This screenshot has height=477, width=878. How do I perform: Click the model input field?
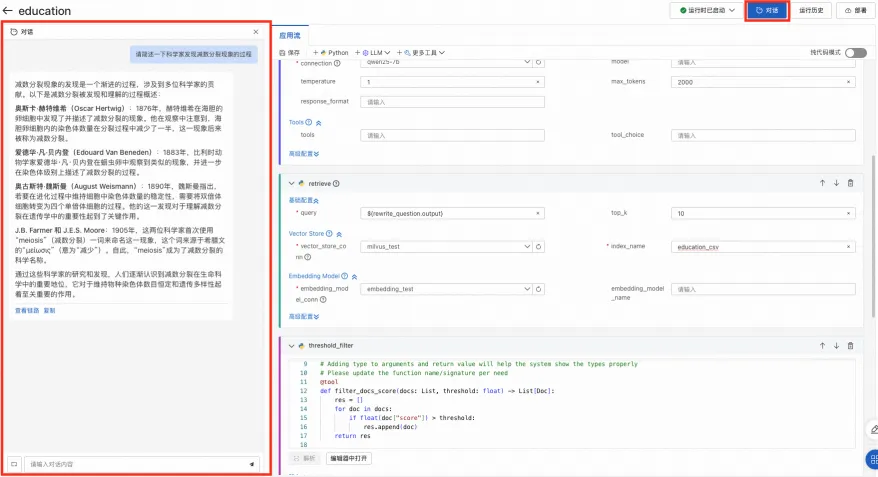tap(763, 62)
